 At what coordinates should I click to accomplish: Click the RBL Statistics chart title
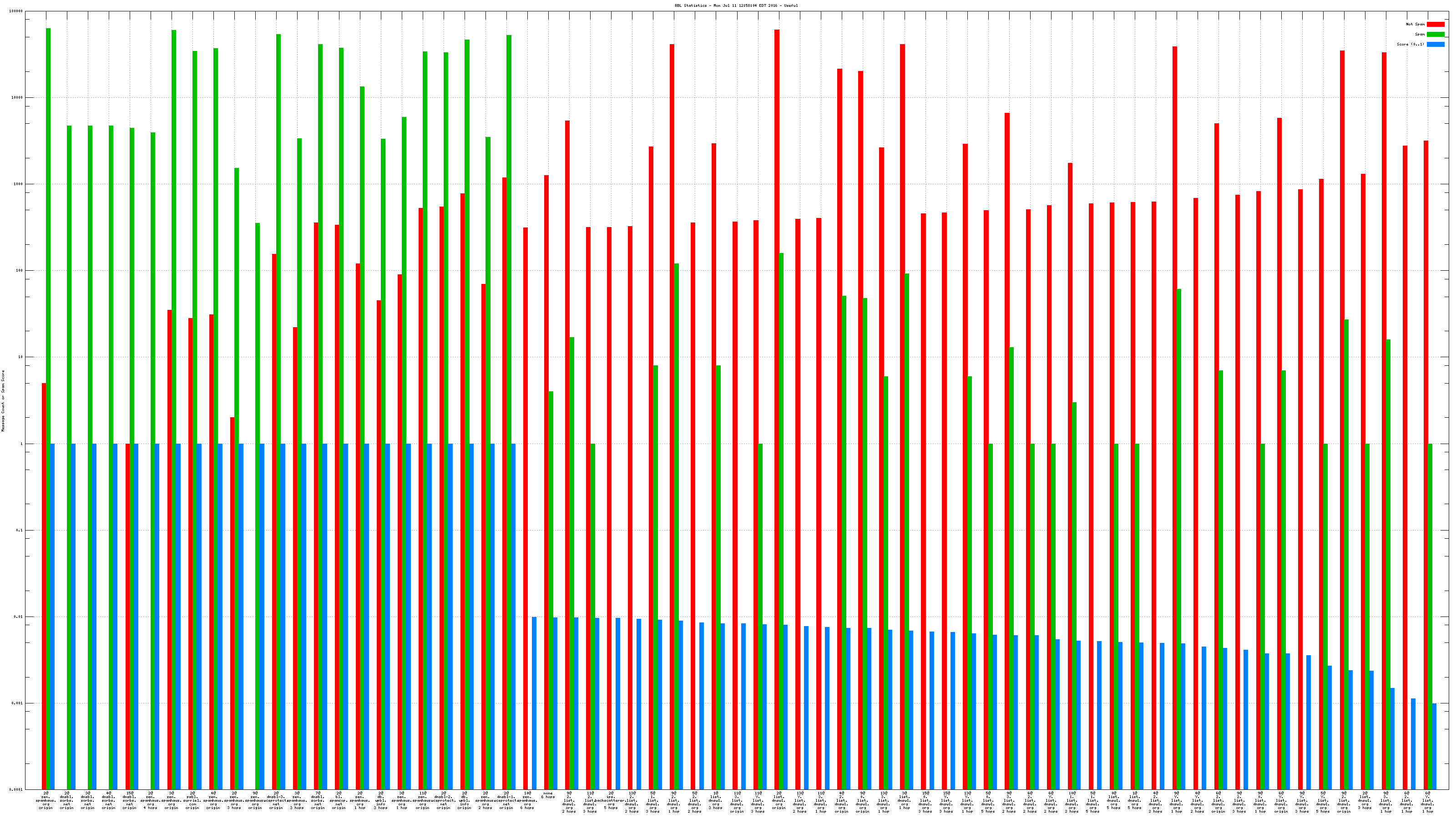736,5
